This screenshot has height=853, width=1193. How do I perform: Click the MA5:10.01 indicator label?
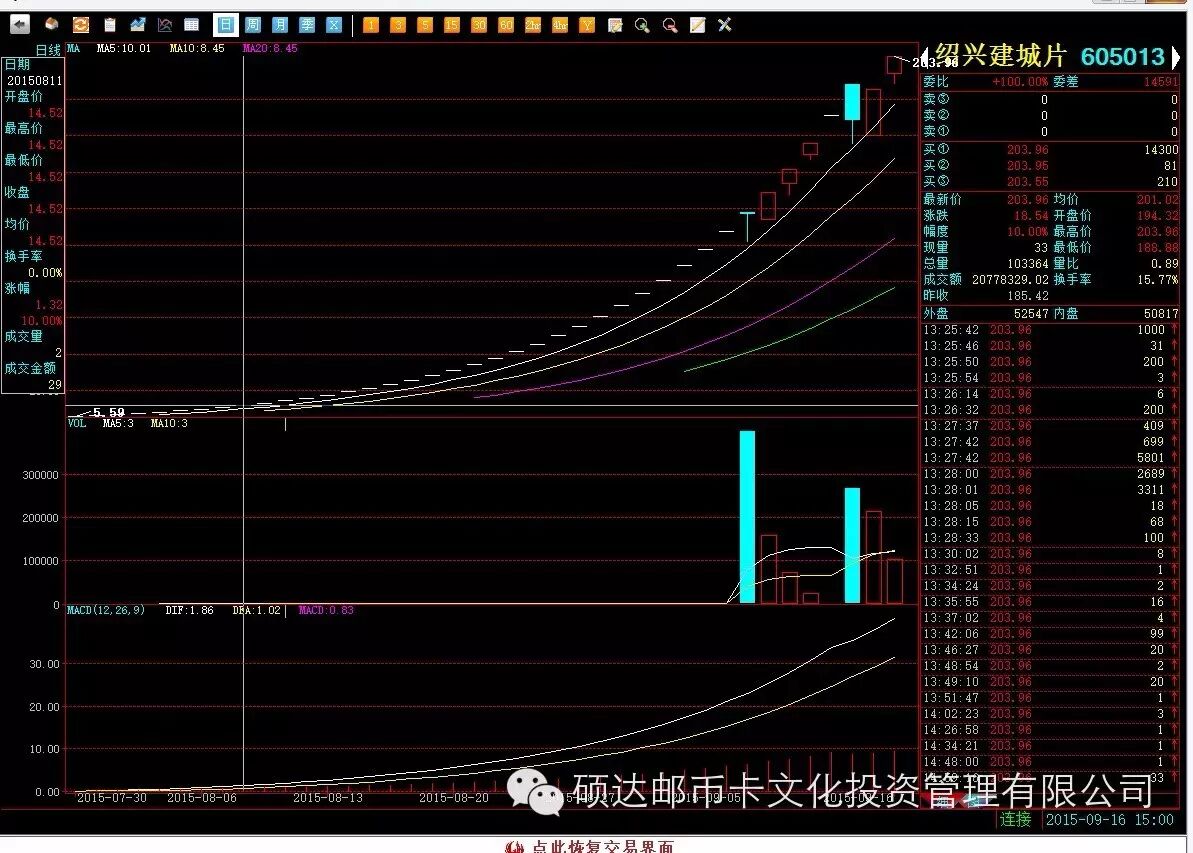(124, 48)
